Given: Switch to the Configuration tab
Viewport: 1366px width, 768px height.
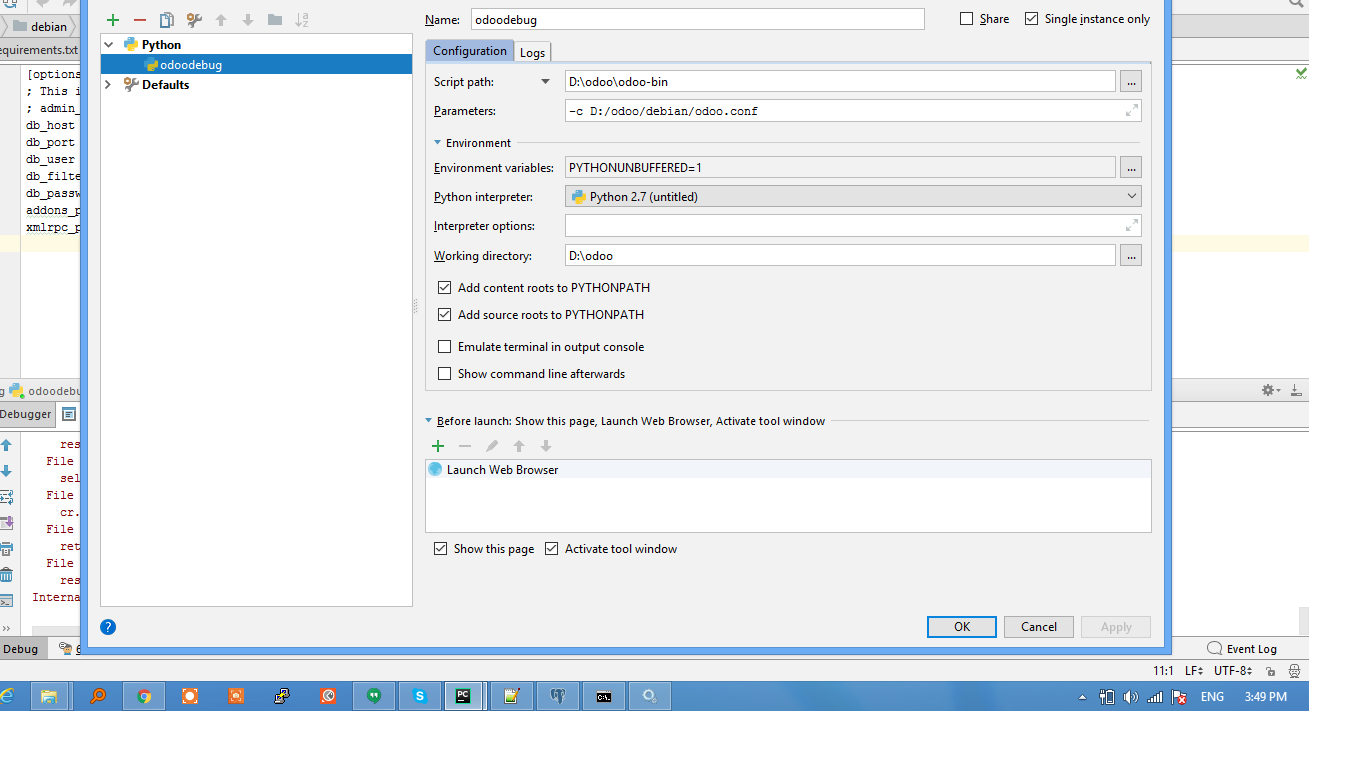Looking at the screenshot, I should [470, 51].
